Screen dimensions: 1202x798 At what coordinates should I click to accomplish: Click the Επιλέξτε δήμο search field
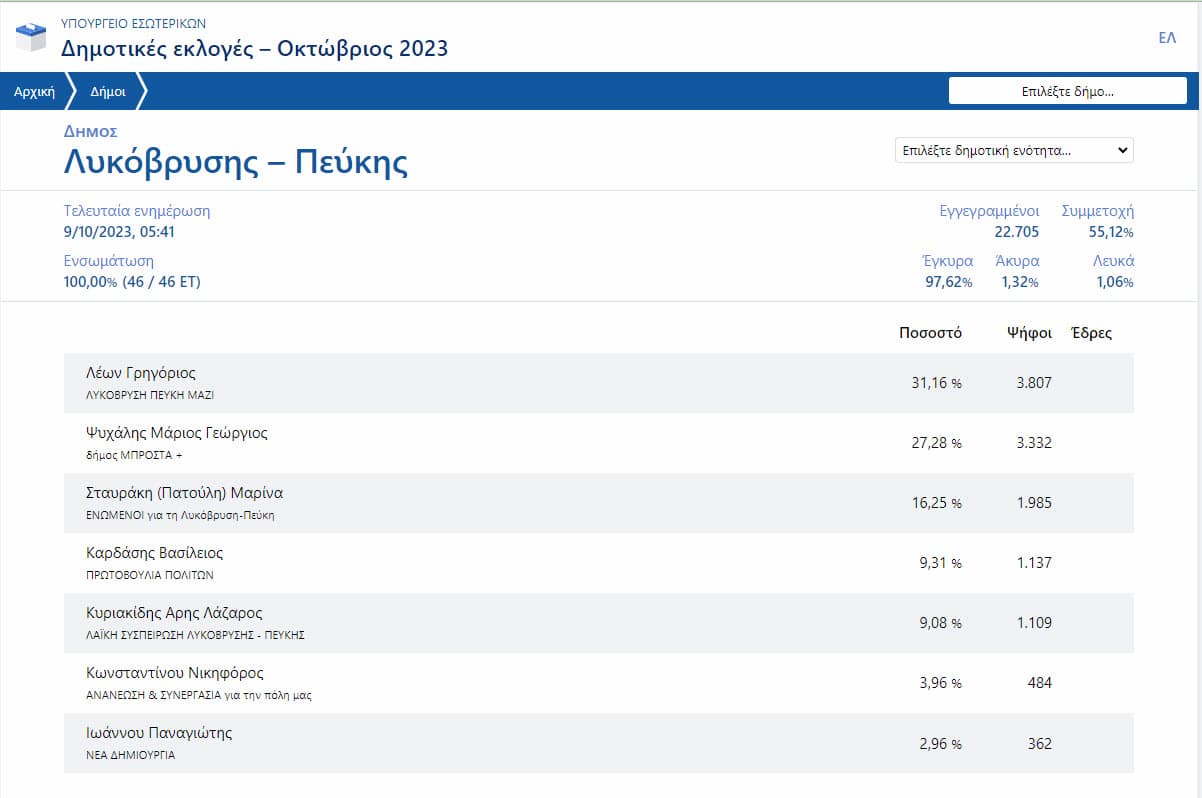1067,91
